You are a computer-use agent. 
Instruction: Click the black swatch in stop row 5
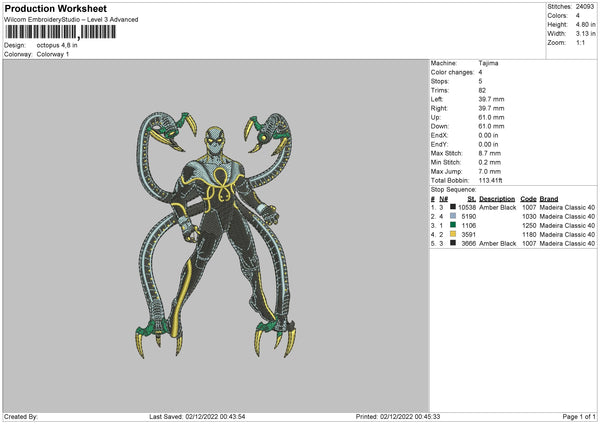[x=453, y=243]
